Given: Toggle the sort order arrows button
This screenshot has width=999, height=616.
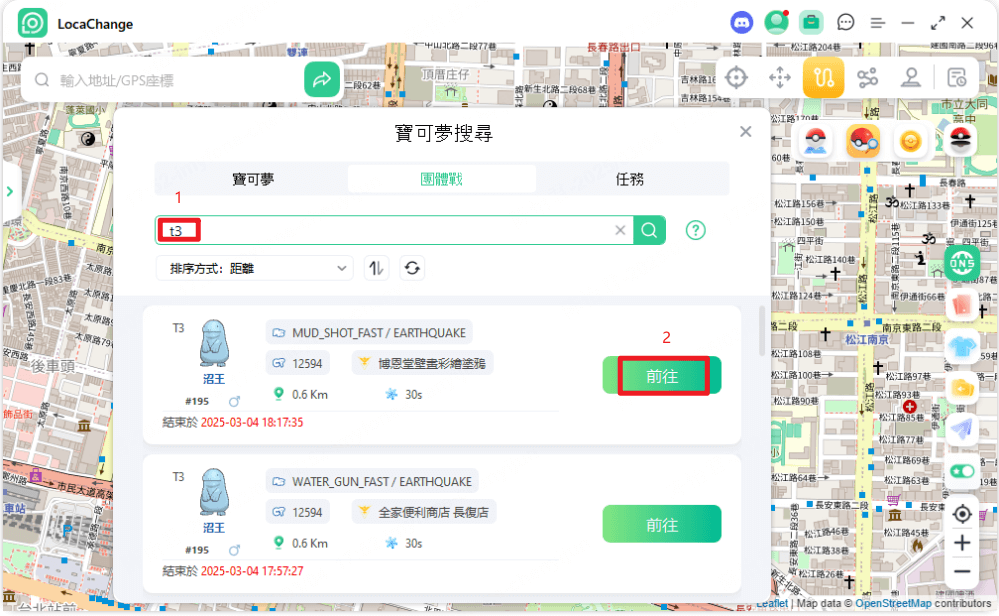Looking at the screenshot, I should 376,269.
